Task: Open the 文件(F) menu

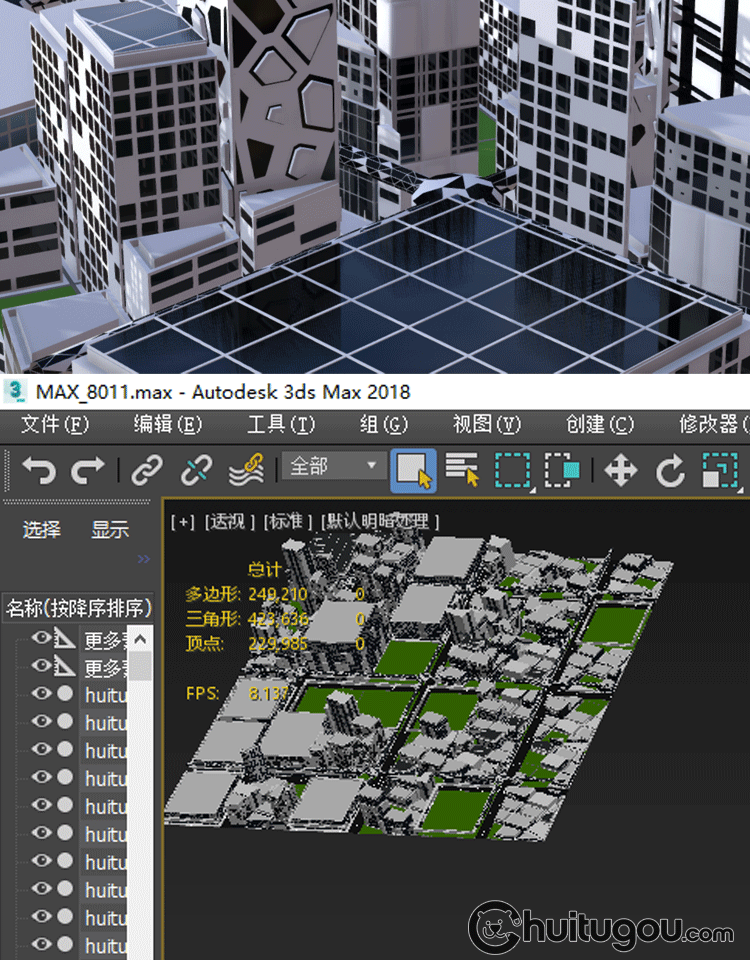Action: (55, 425)
